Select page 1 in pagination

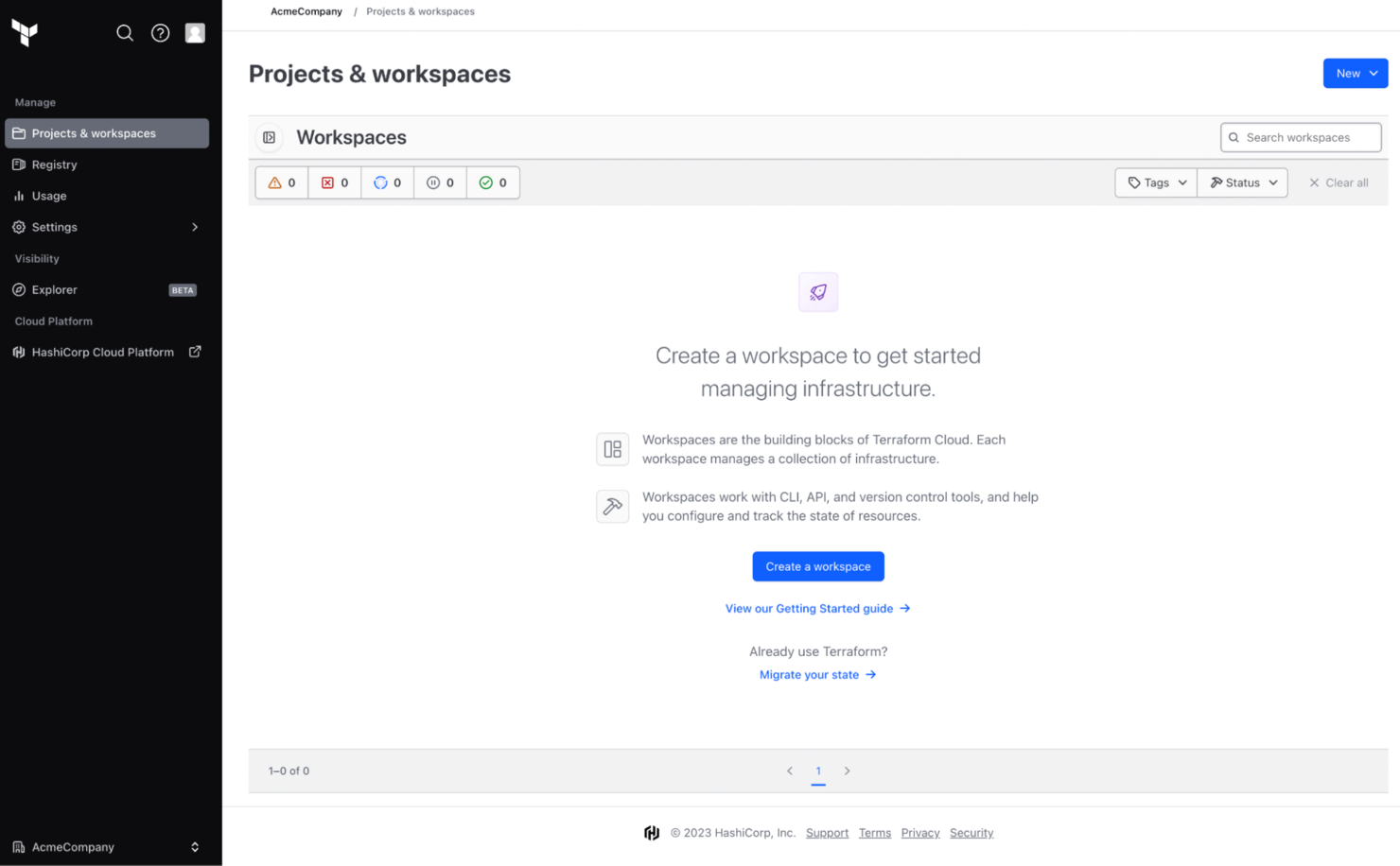[818, 771]
